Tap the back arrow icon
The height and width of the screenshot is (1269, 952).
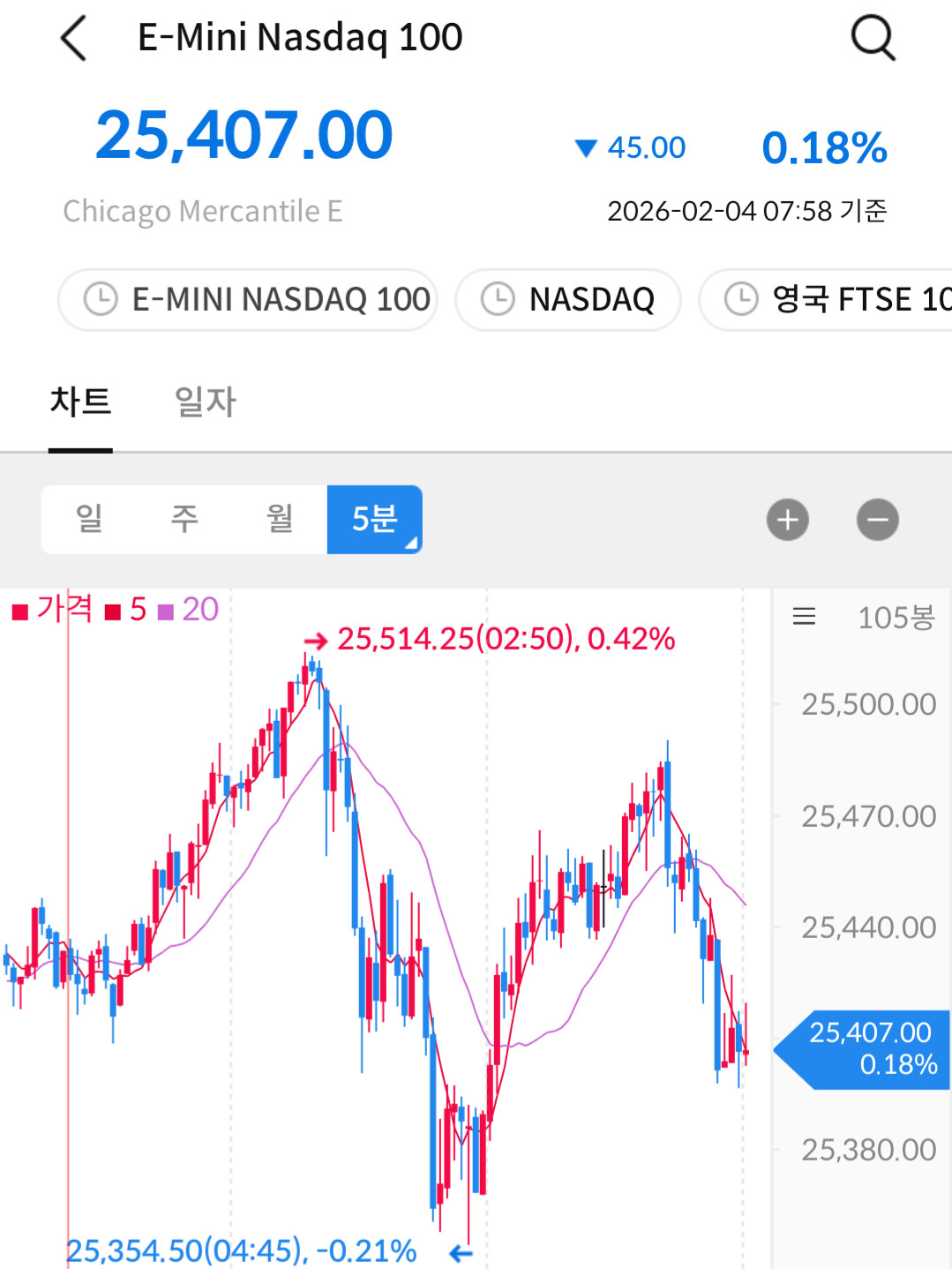pos(74,39)
